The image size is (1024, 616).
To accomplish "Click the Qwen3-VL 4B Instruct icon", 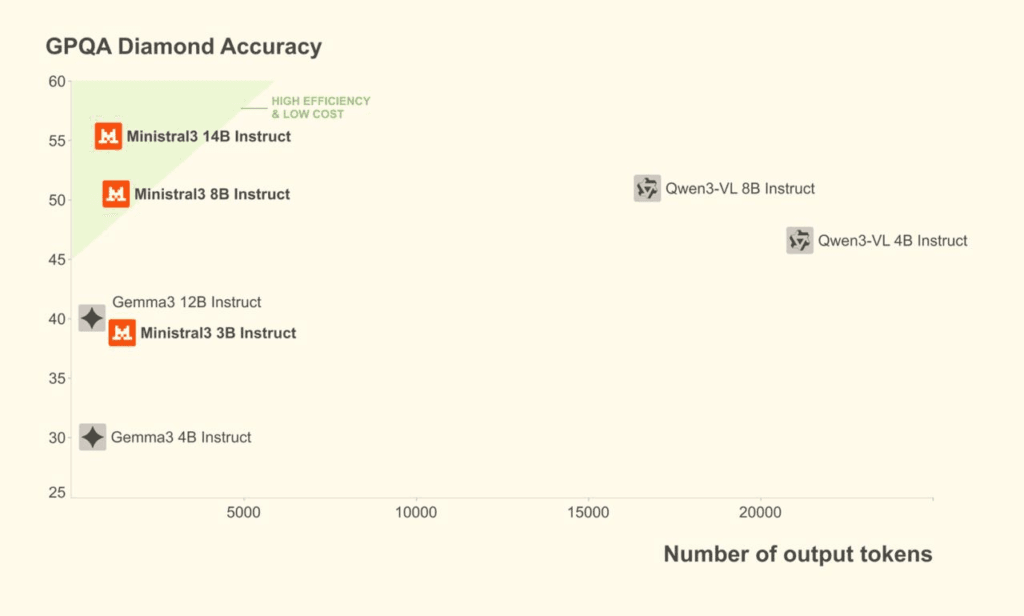I will point(799,240).
